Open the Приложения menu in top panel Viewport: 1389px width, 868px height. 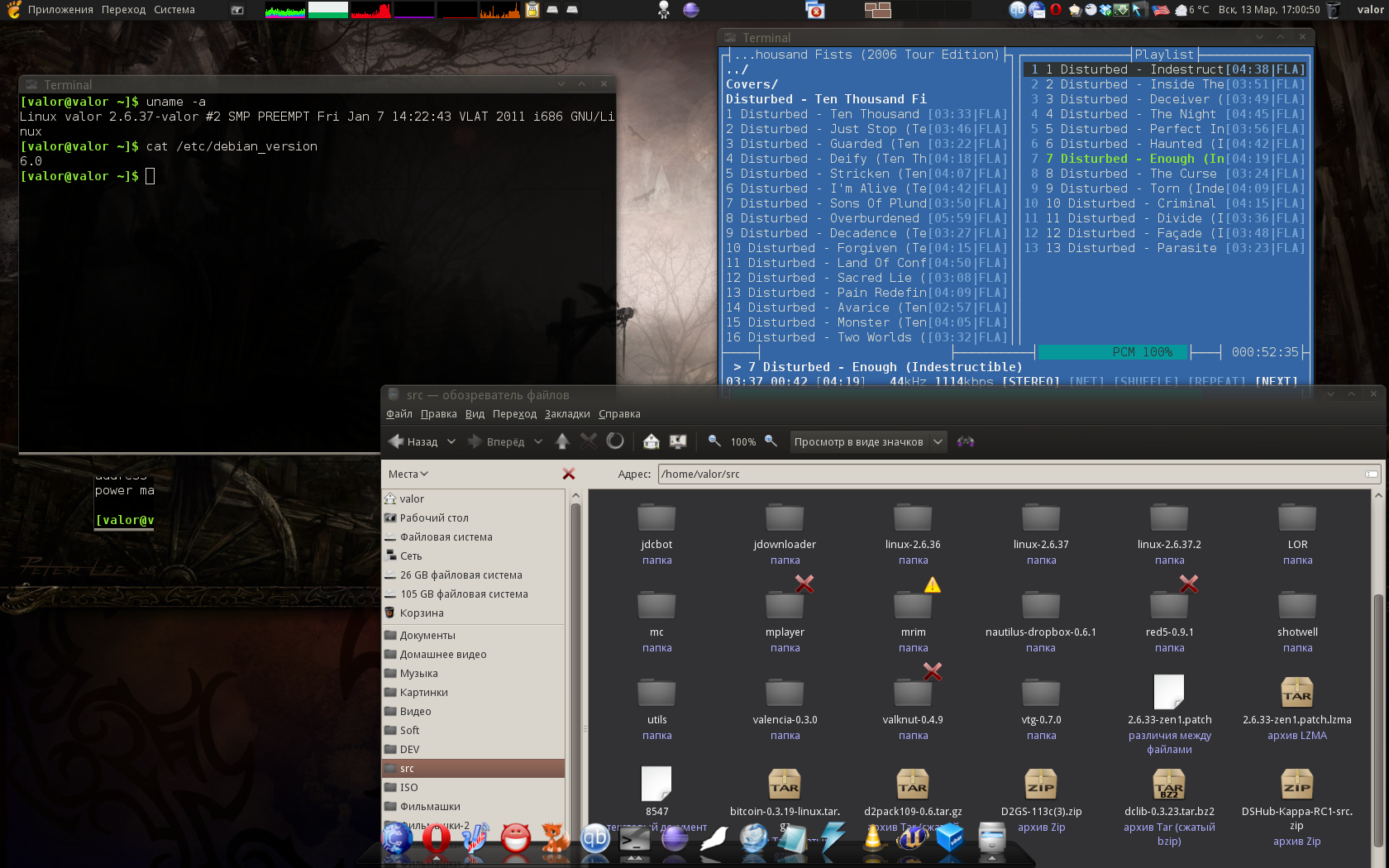(x=60, y=10)
